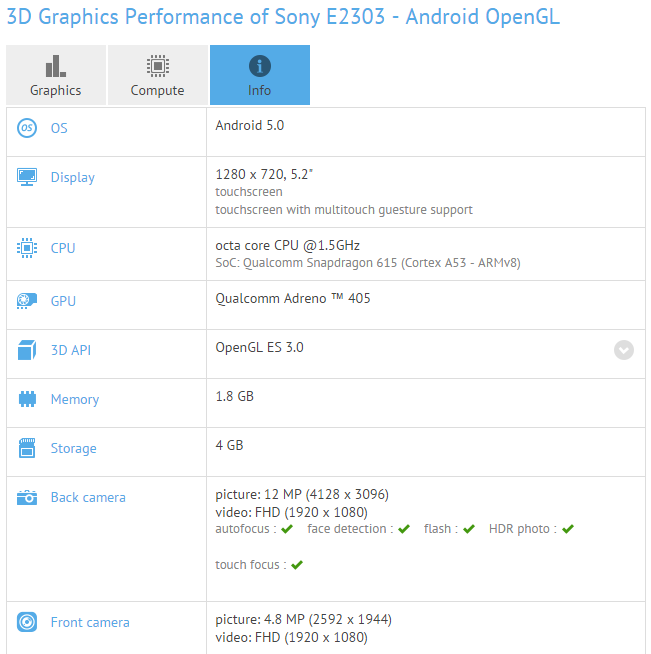Click the Display monitor icon
The image size is (651, 654).
point(27,177)
